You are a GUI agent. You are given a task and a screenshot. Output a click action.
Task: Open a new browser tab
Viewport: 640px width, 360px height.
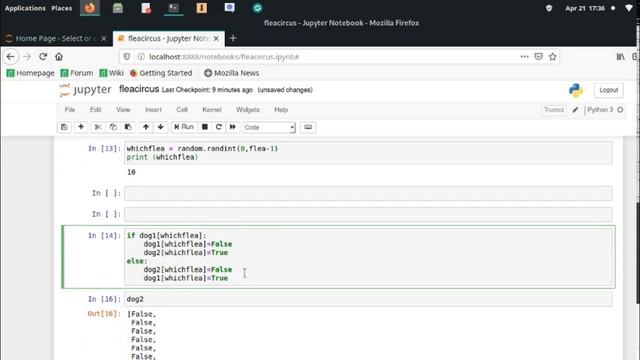233,38
